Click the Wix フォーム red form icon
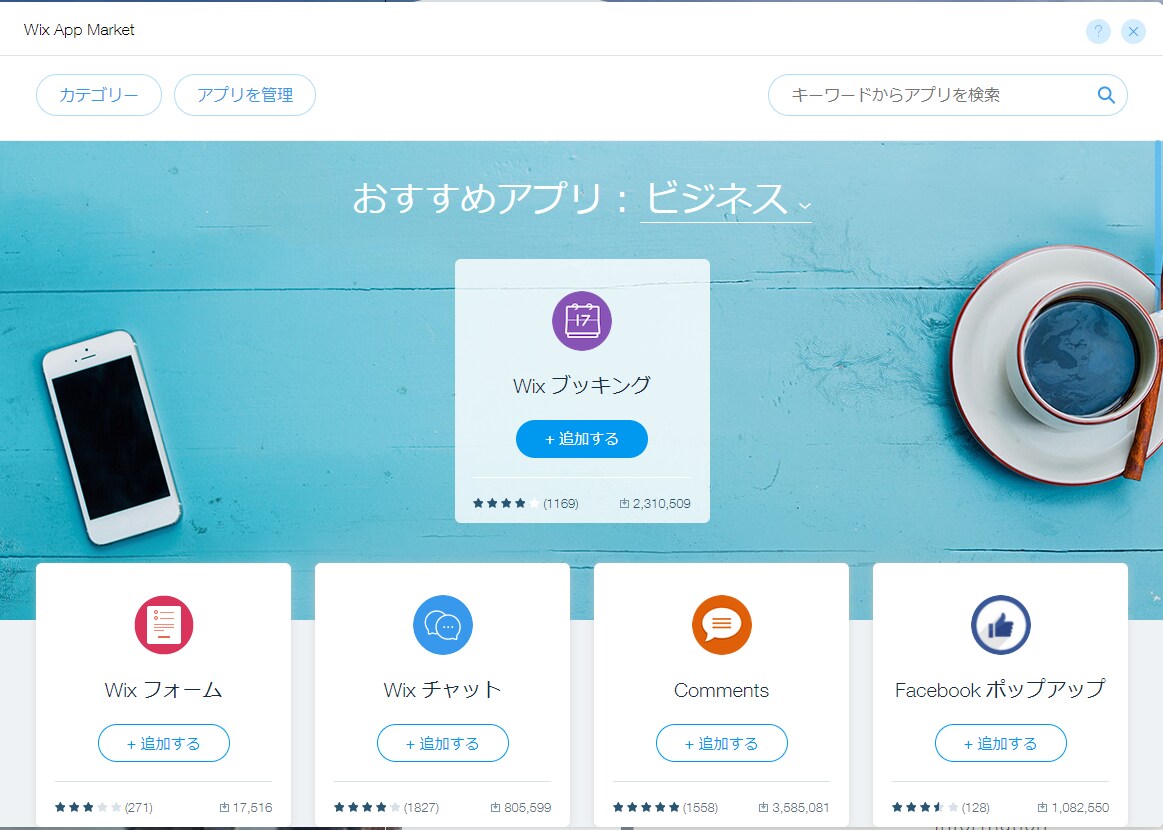This screenshot has height=830, width=1163. coord(164,625)
